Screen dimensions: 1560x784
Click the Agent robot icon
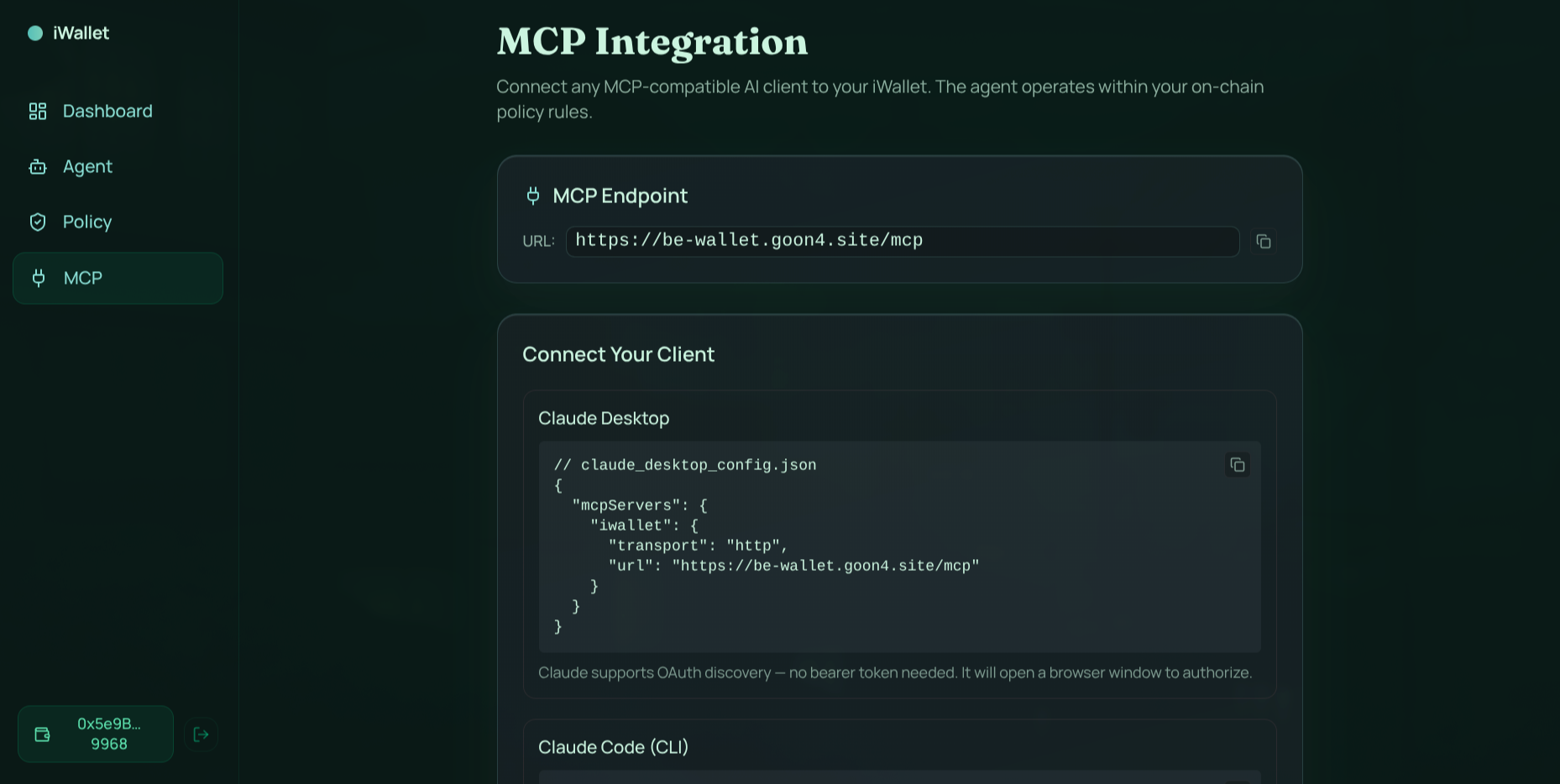tap(38, 166)
